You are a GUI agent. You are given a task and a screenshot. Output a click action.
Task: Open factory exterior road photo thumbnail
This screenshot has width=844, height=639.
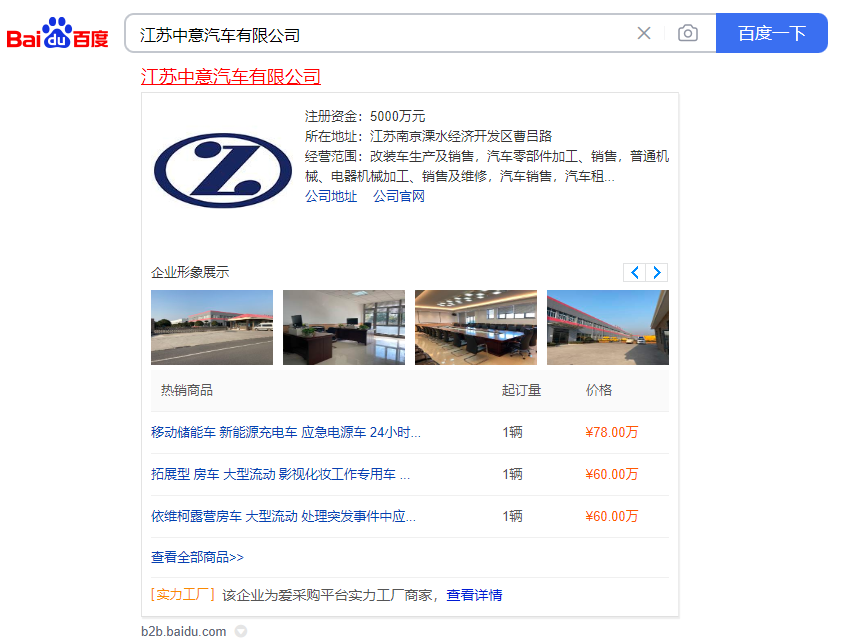(x=212, y=327)
